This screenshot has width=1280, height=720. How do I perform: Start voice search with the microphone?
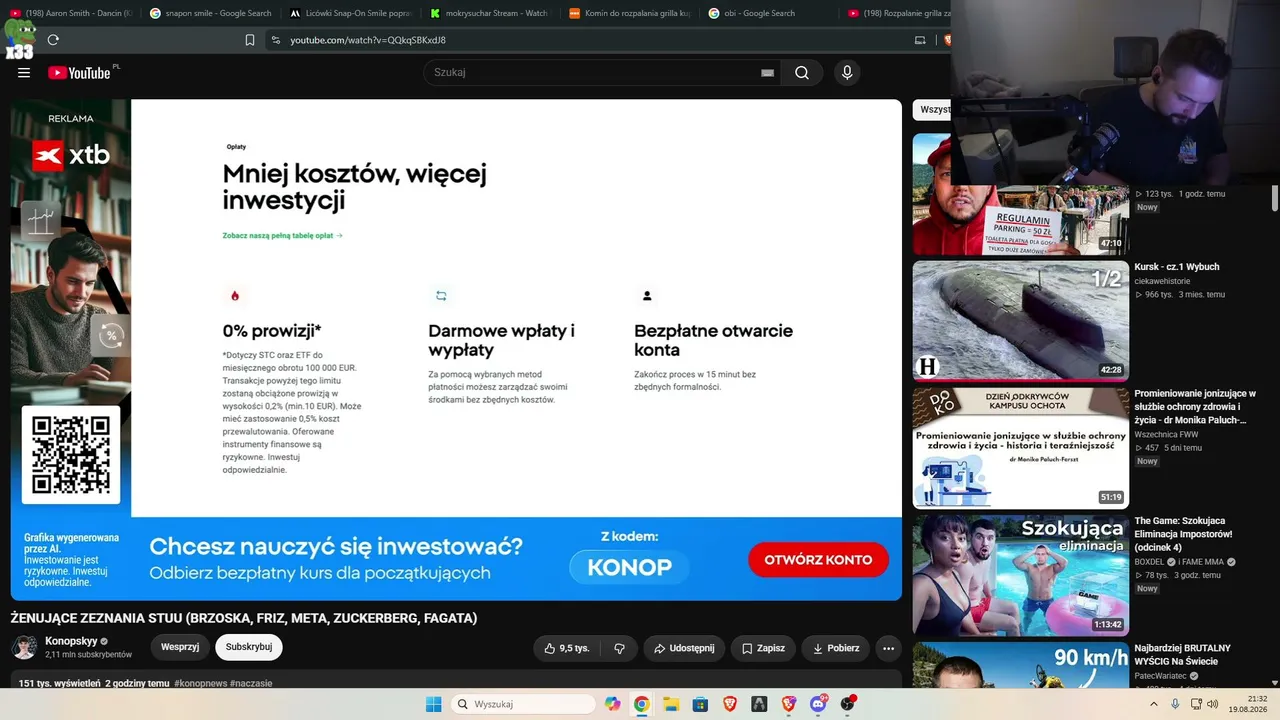(847, 73)
